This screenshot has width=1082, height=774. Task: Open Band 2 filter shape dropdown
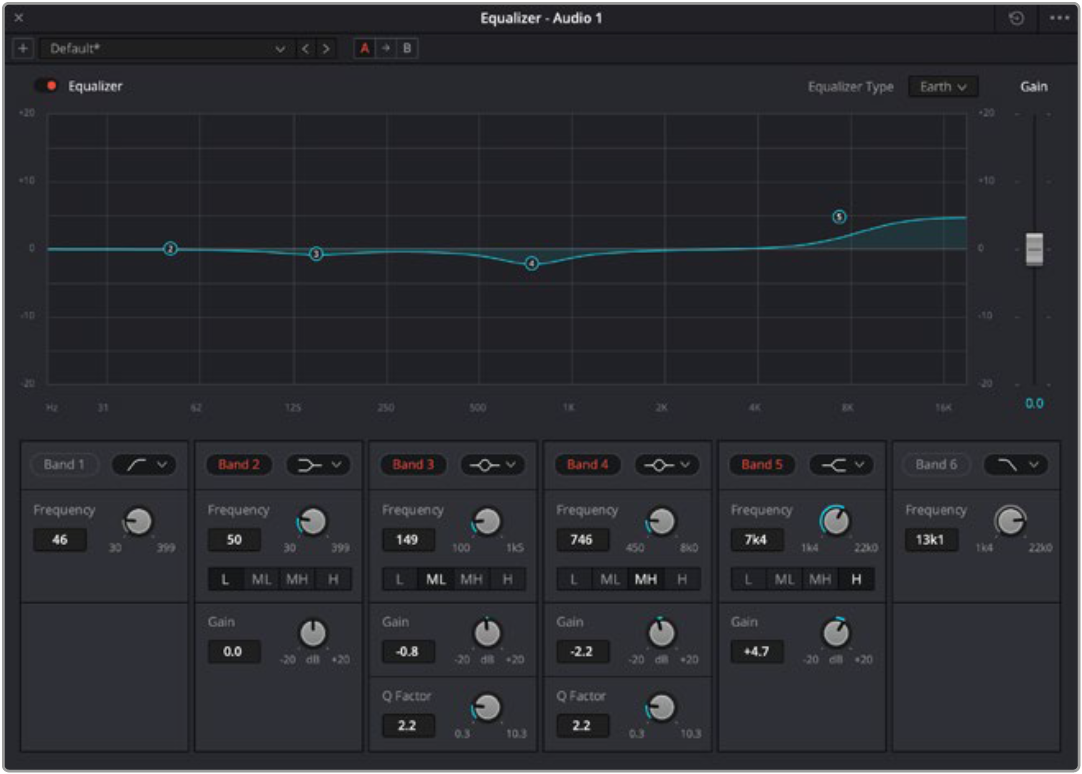click(x=318, y=464)
